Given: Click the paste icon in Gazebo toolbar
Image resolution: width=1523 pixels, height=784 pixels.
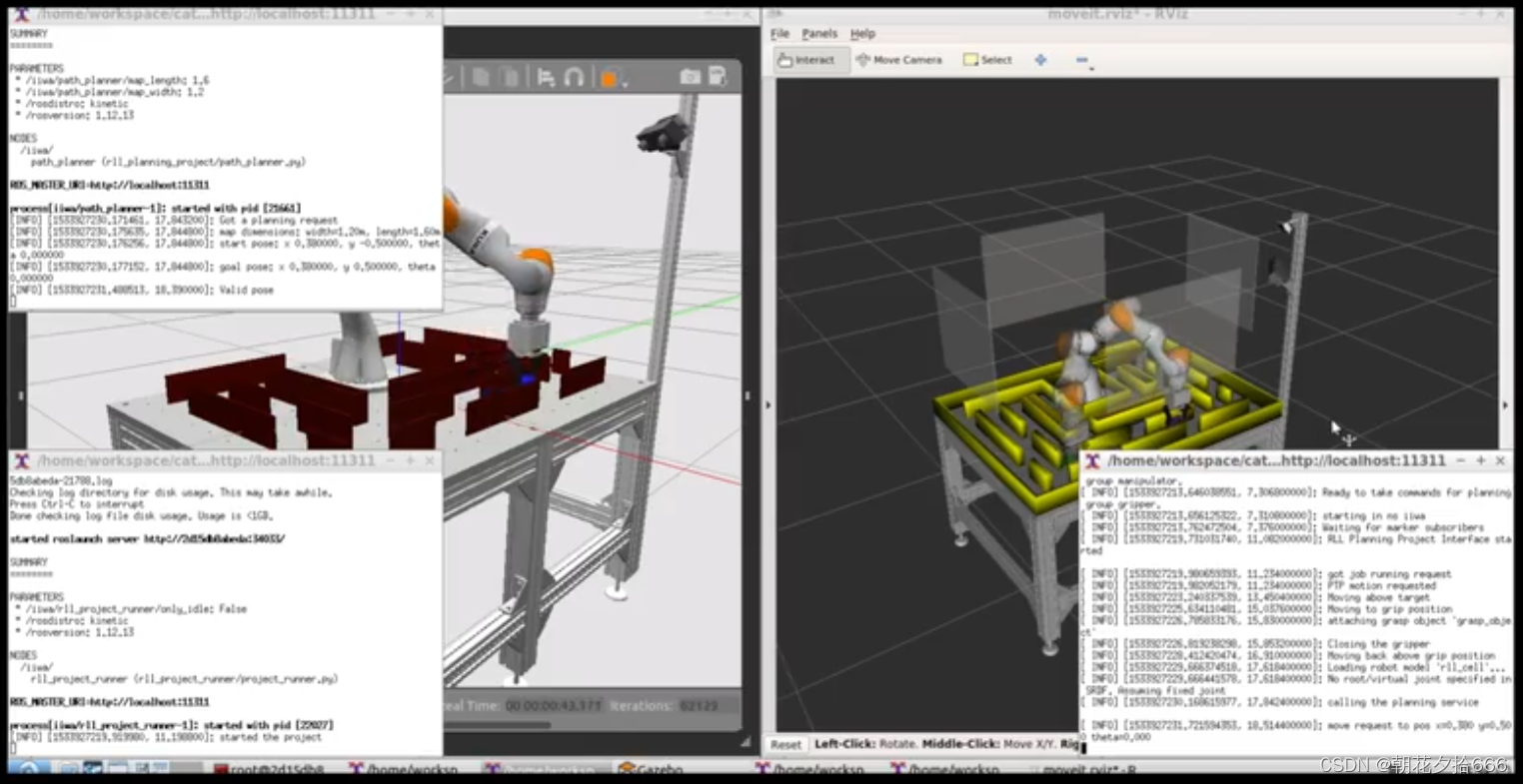Looking at the screenshot, I should 510,77.
